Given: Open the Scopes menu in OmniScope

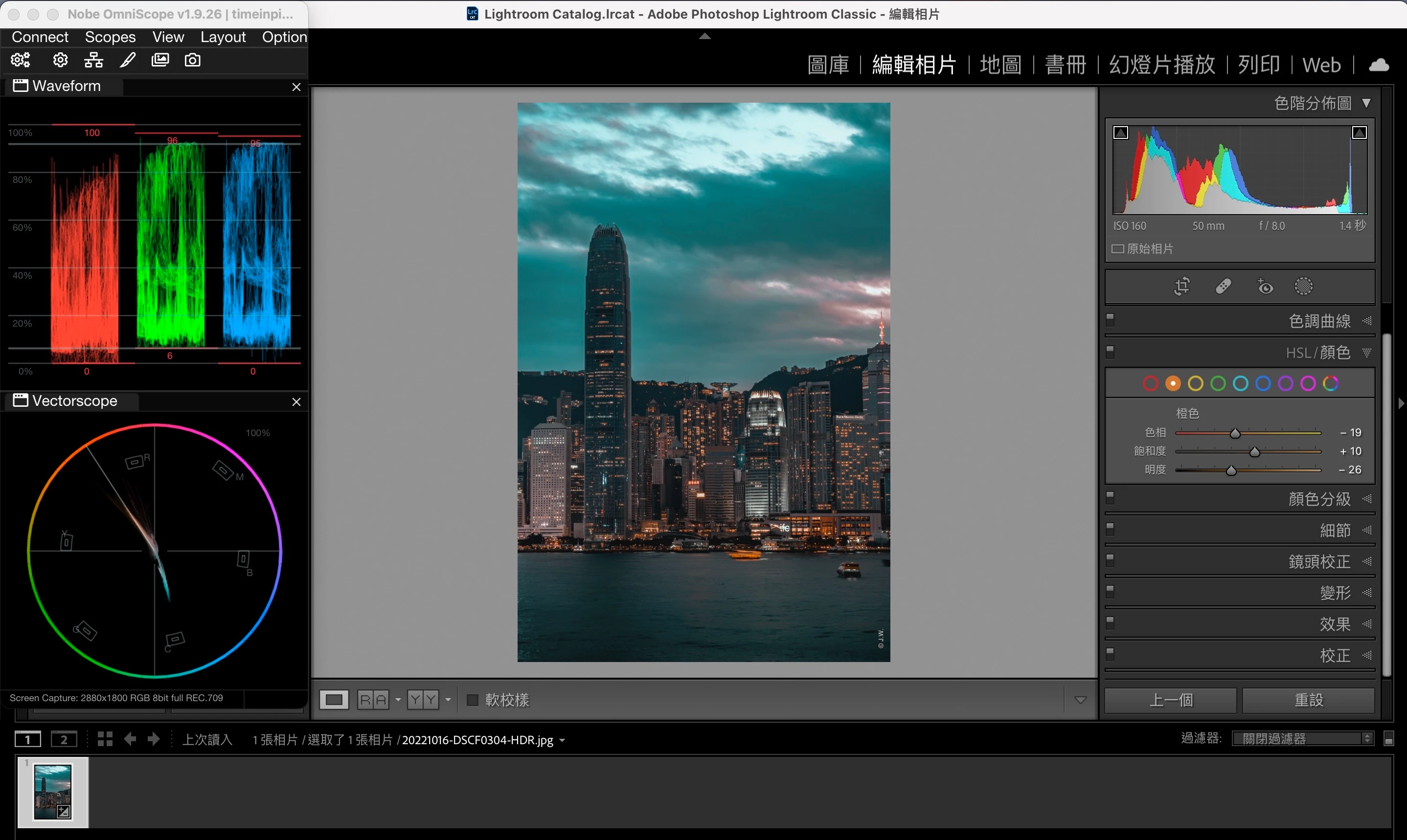Looking at the screenshot, I should coord(110,37).
